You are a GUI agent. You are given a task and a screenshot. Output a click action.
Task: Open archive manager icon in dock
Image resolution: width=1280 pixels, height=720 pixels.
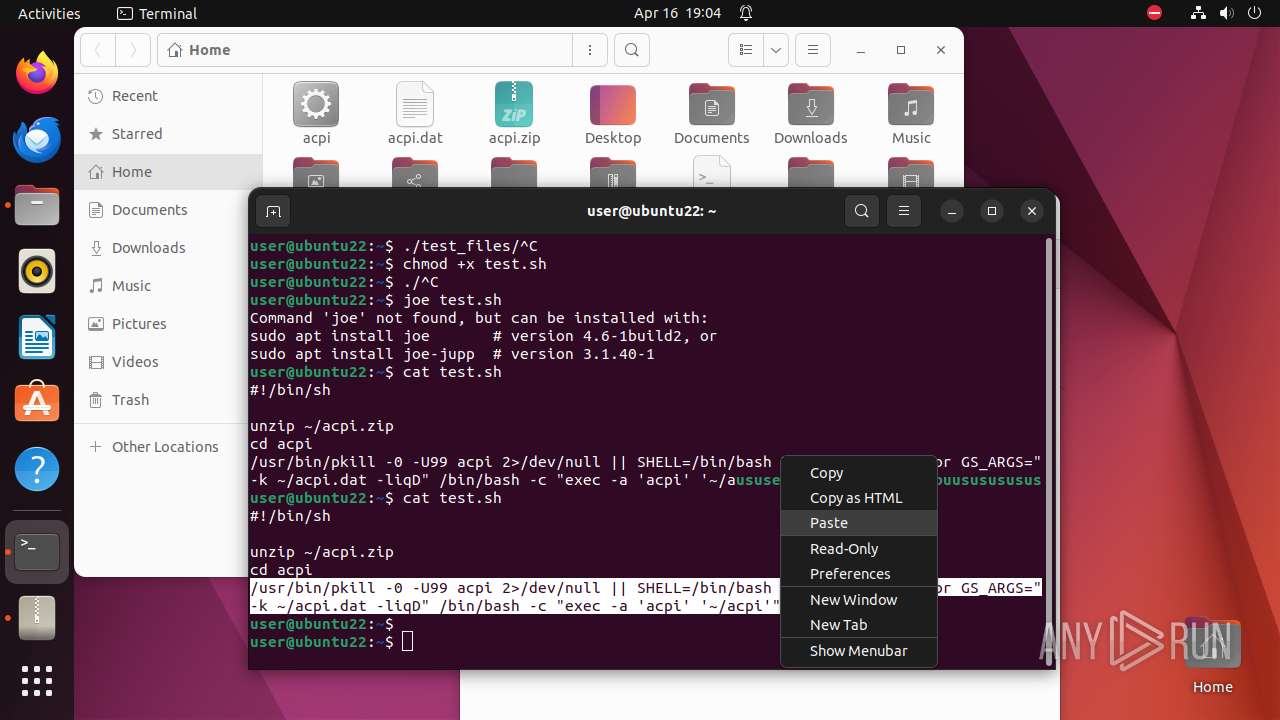point(37,617)
